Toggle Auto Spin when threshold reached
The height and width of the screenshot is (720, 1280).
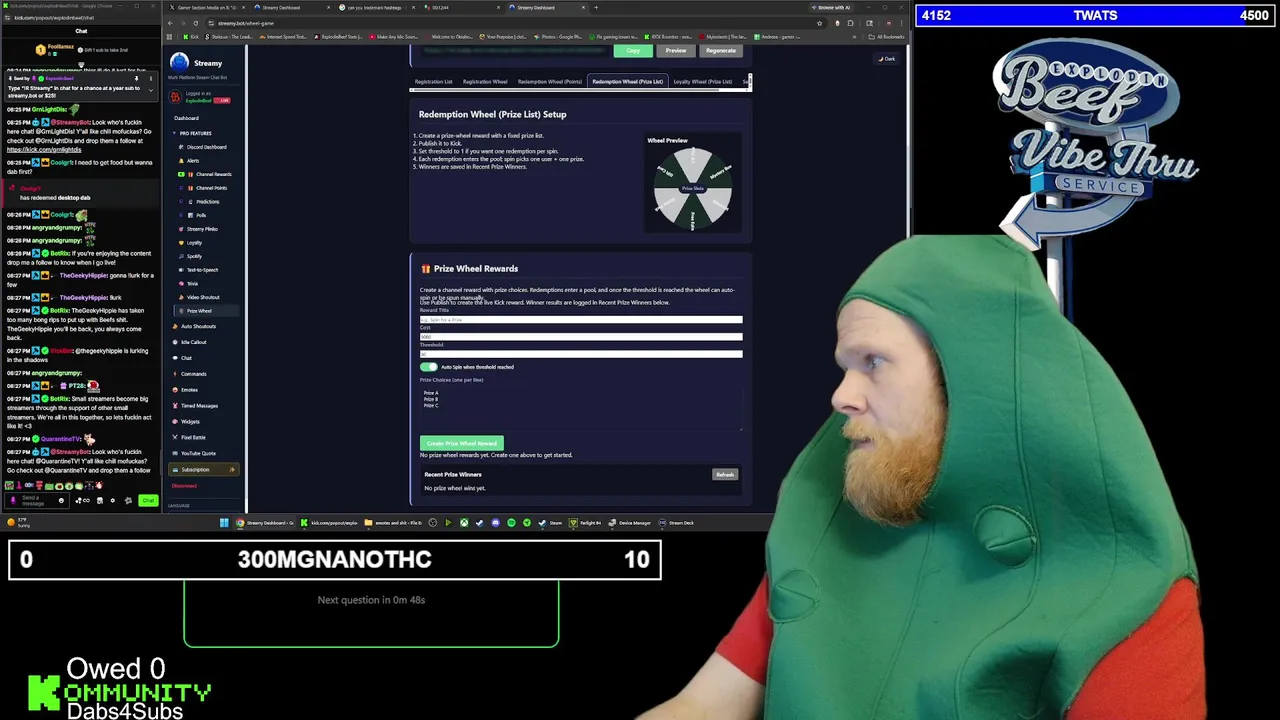point(429,367)
